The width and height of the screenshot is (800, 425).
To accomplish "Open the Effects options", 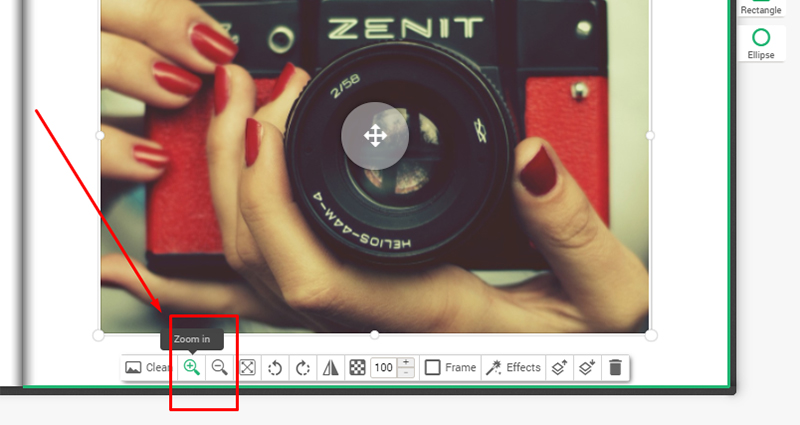I will coord(513,367).
